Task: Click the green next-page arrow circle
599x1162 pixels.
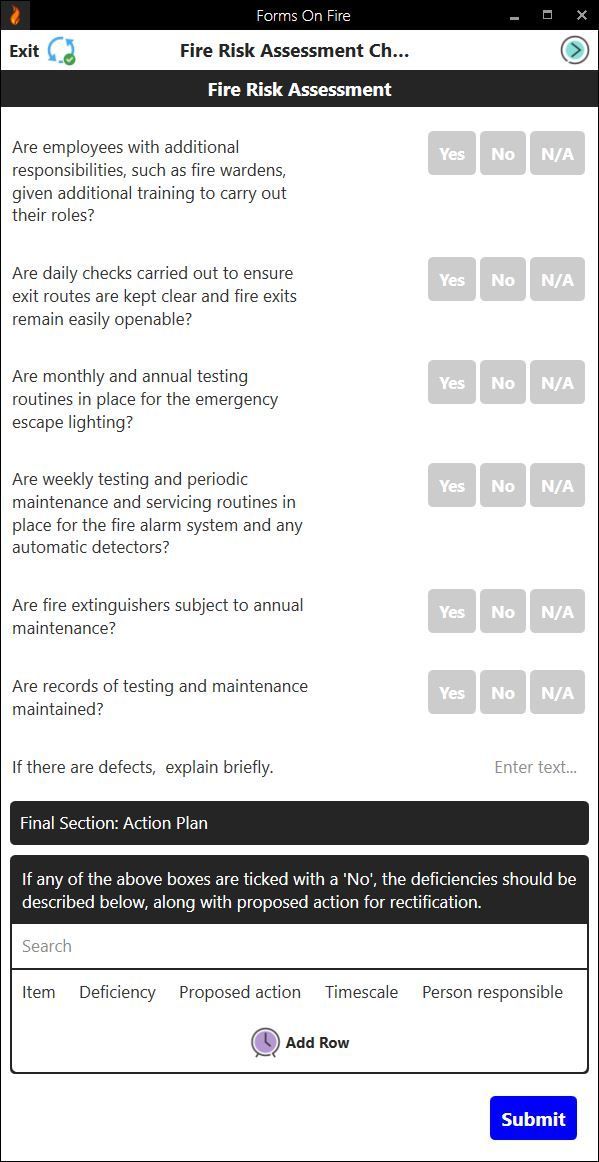Action: 573,49
